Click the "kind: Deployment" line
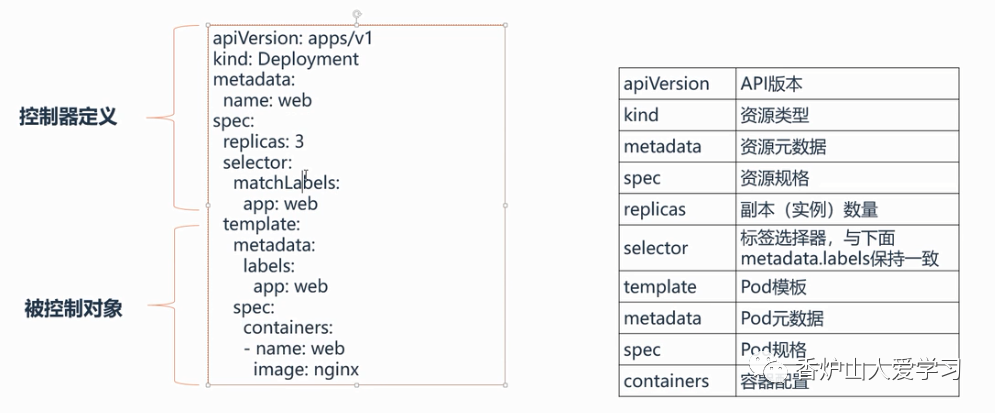Image resolution: width=995 pixels, height=413 pixels. click(286, 59)
